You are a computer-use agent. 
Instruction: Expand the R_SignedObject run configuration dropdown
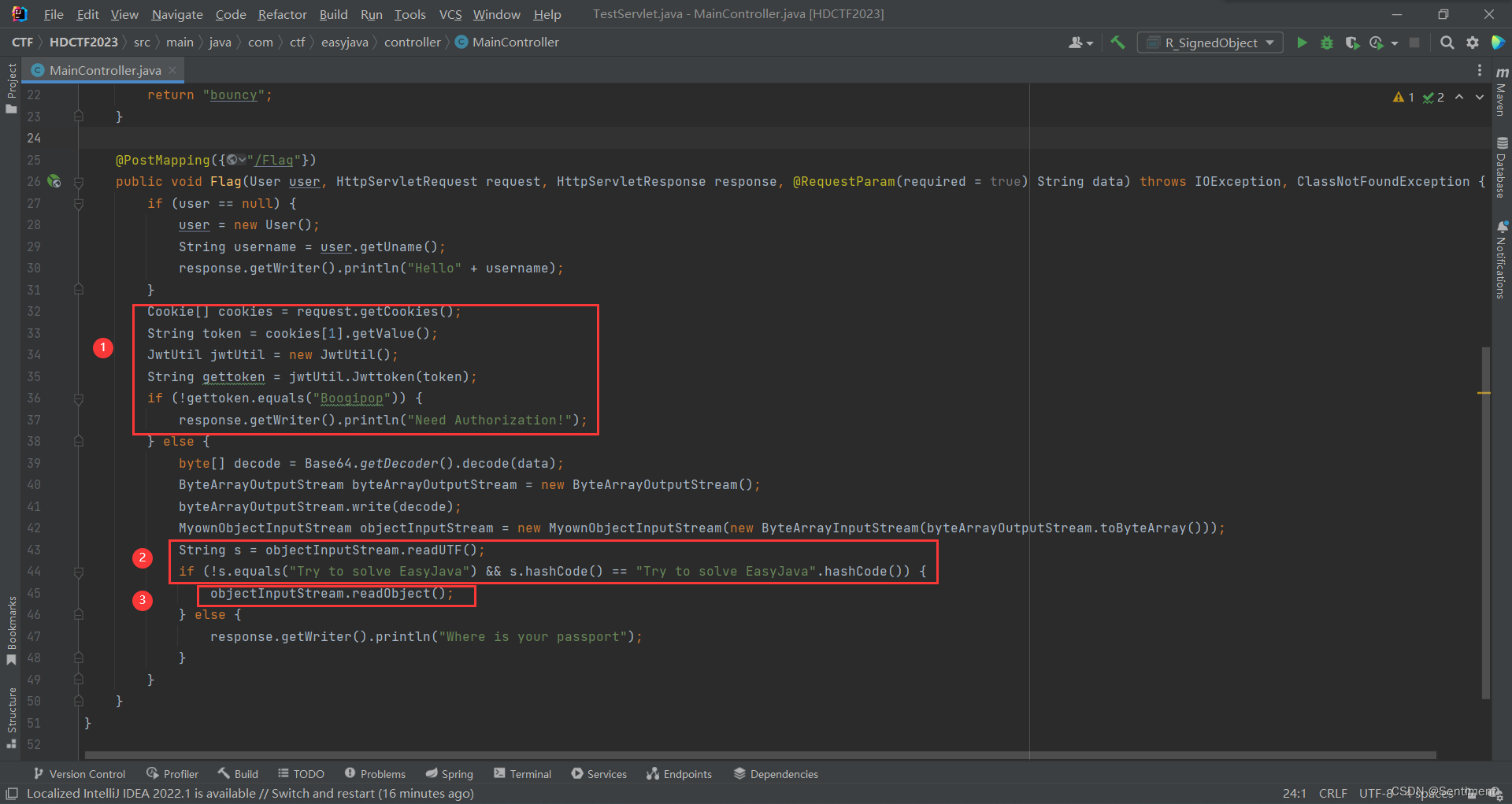(x=1269, y=43)
